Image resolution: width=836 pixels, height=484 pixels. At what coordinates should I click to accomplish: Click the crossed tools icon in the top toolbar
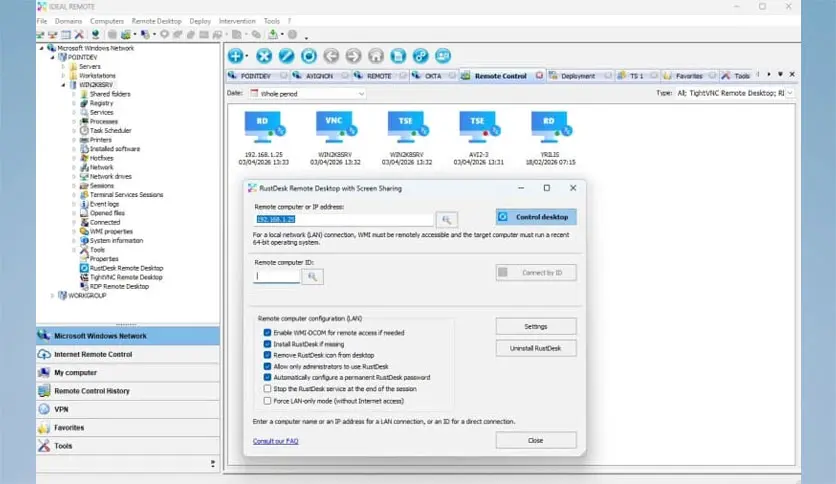click(79, 35)
